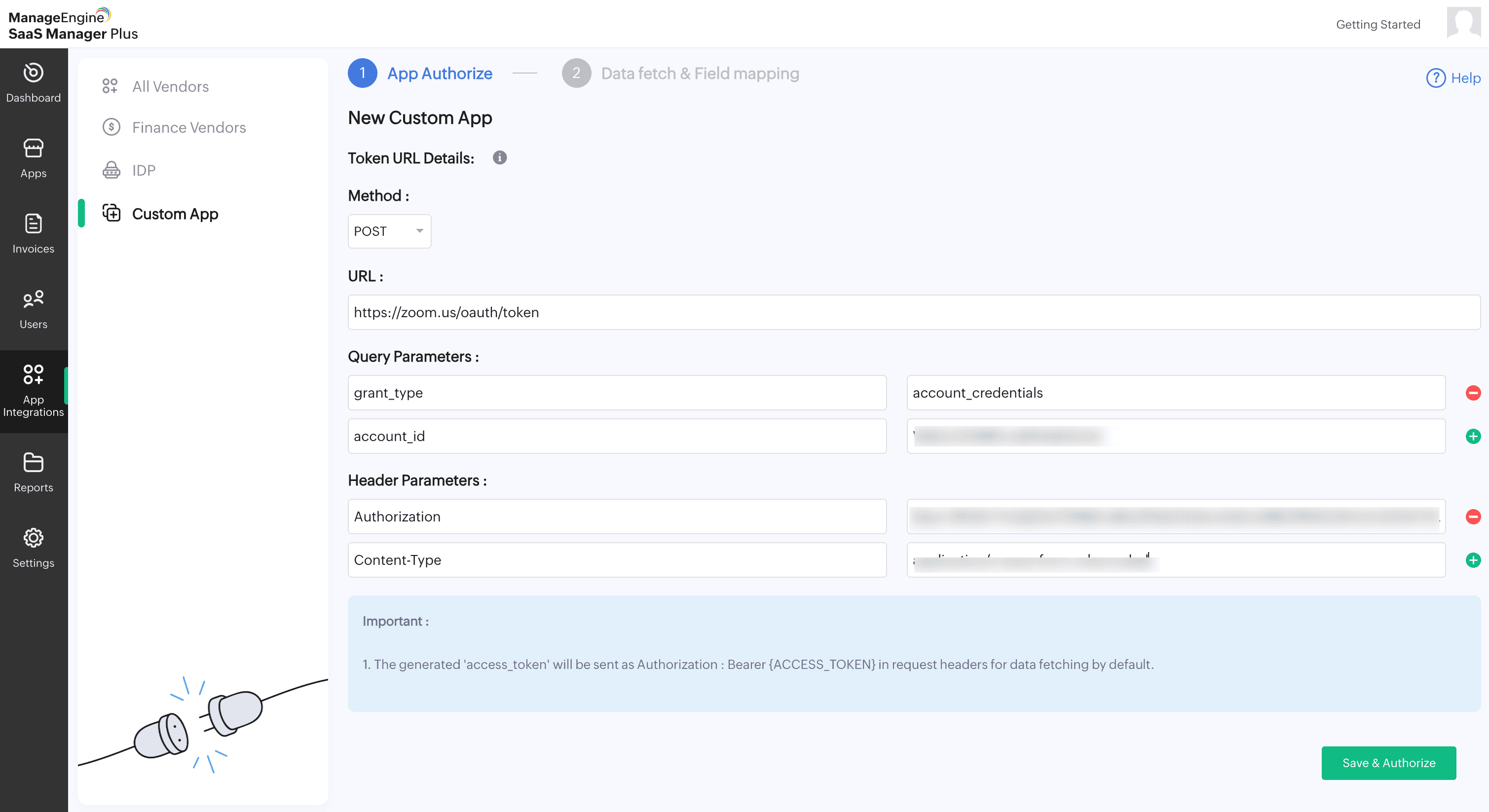Screen dimensions: 1489x812
Task: Go to the Apps section
Action: pos(34,158)
